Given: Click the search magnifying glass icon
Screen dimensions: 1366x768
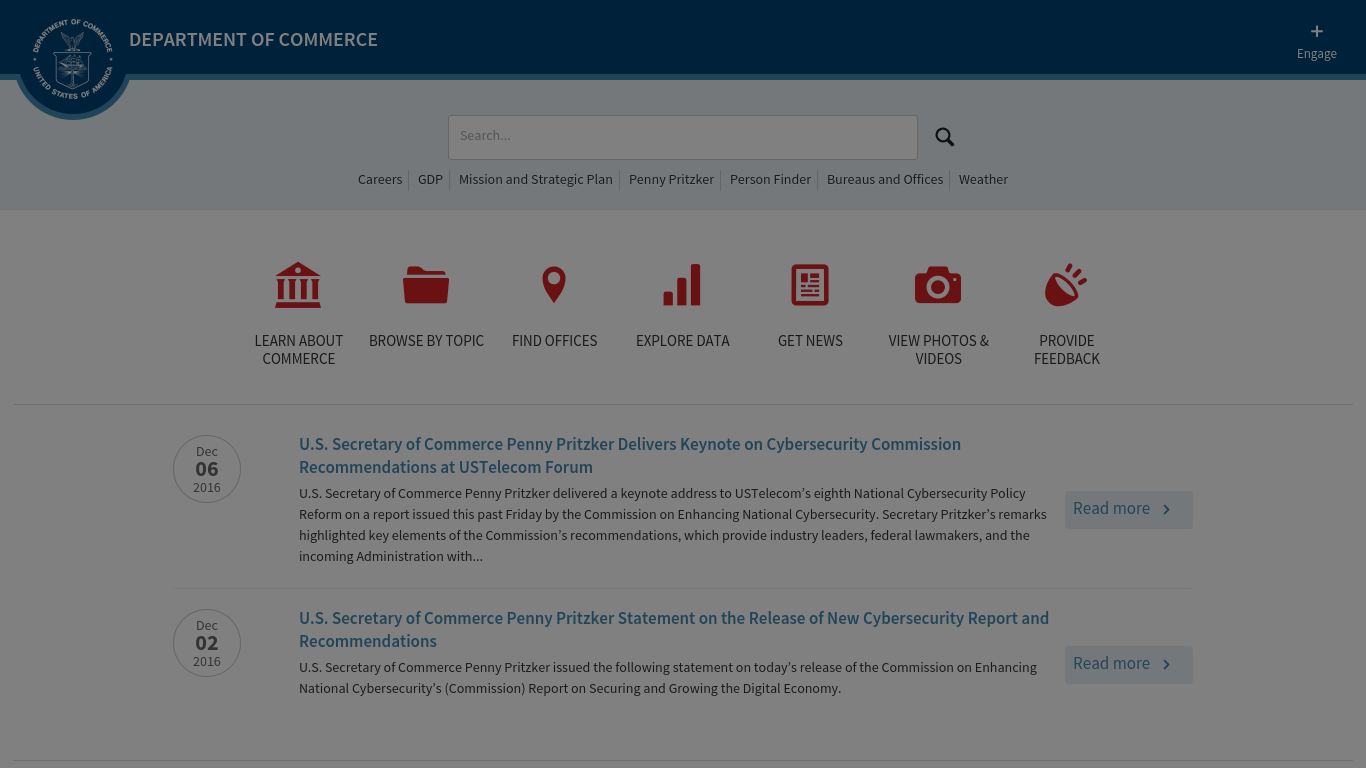Looking at the screenshot, I should coord(944,137).
